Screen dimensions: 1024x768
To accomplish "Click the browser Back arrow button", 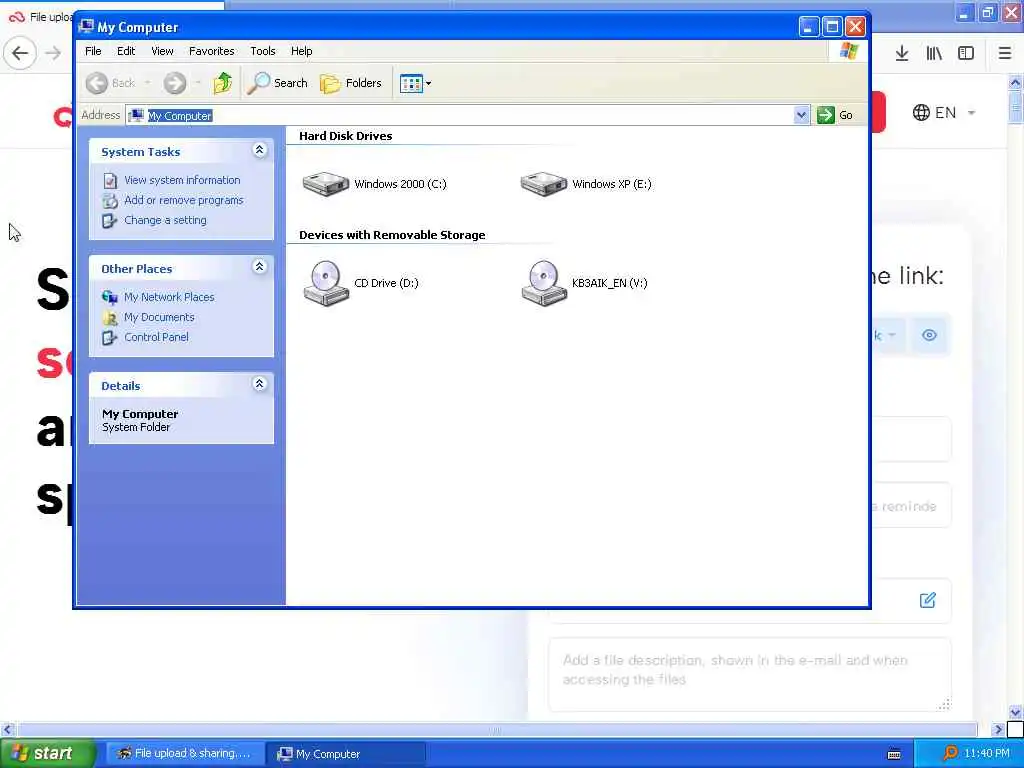I will pyautogui.click(x=20, y=53).
